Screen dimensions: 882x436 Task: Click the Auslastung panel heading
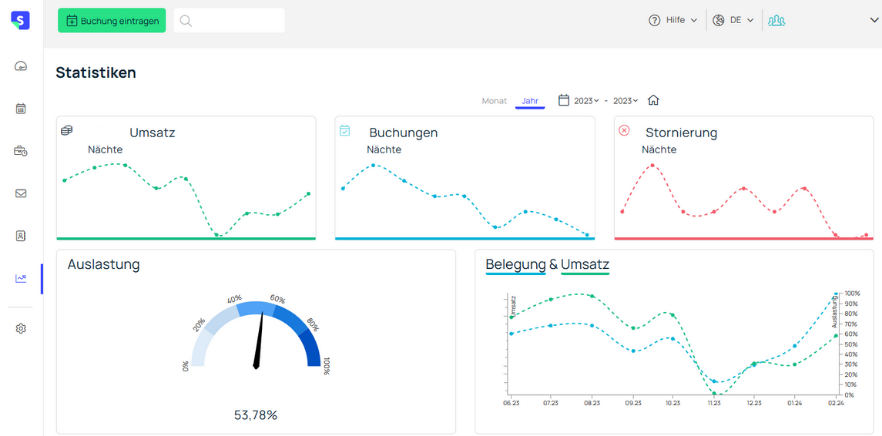104,264
